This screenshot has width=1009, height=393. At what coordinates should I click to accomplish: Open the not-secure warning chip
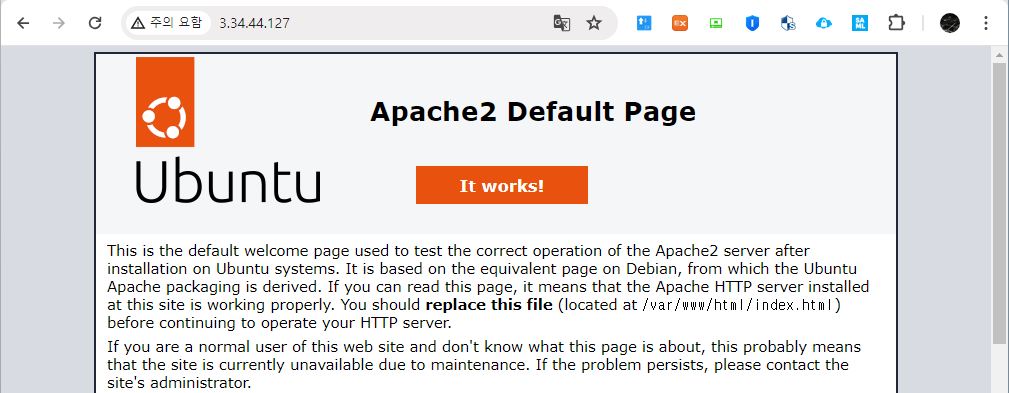(x=168, y=23)
